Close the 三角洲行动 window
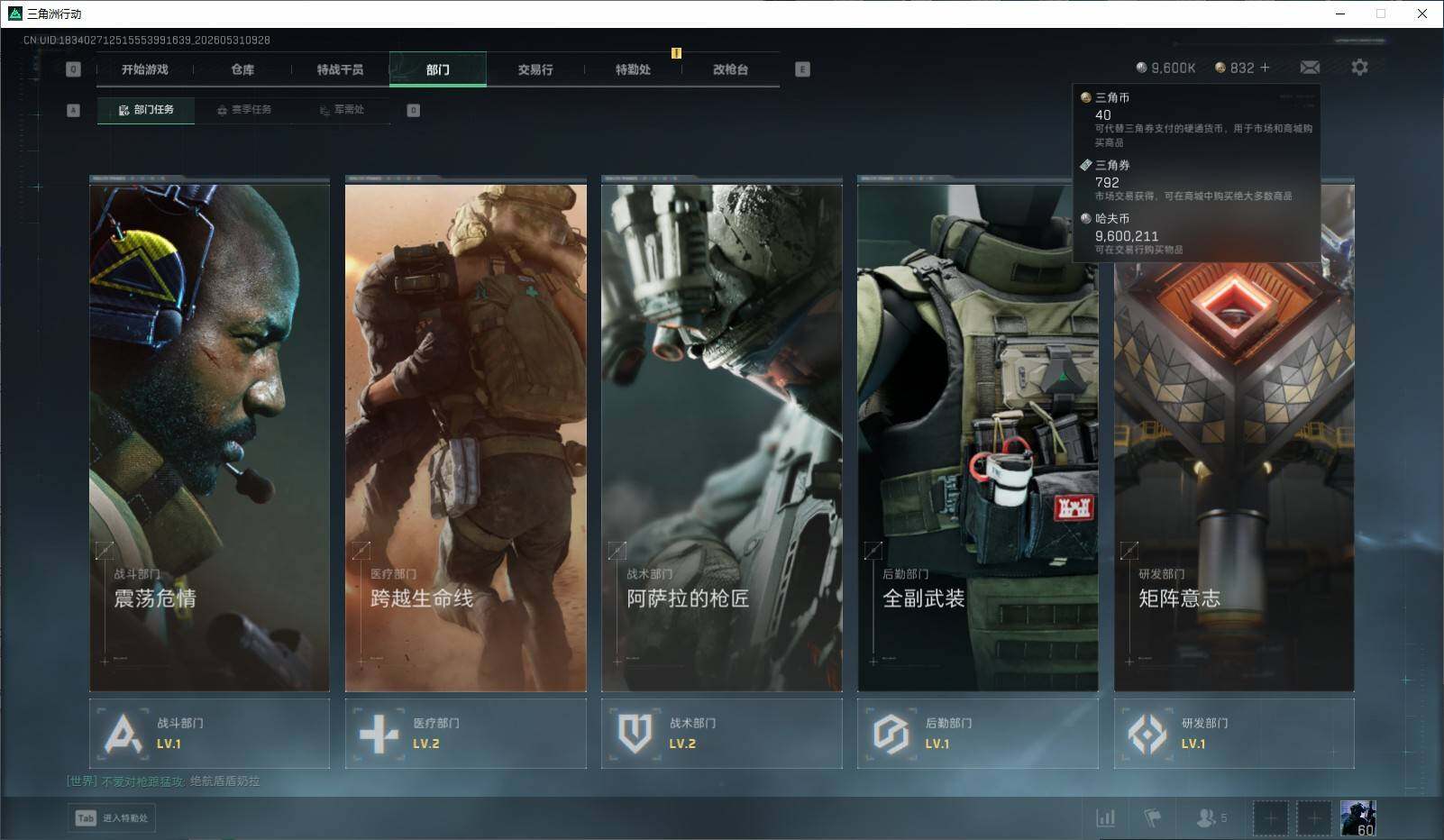Screen dimensions: 1444x840 pos(1422,14)
